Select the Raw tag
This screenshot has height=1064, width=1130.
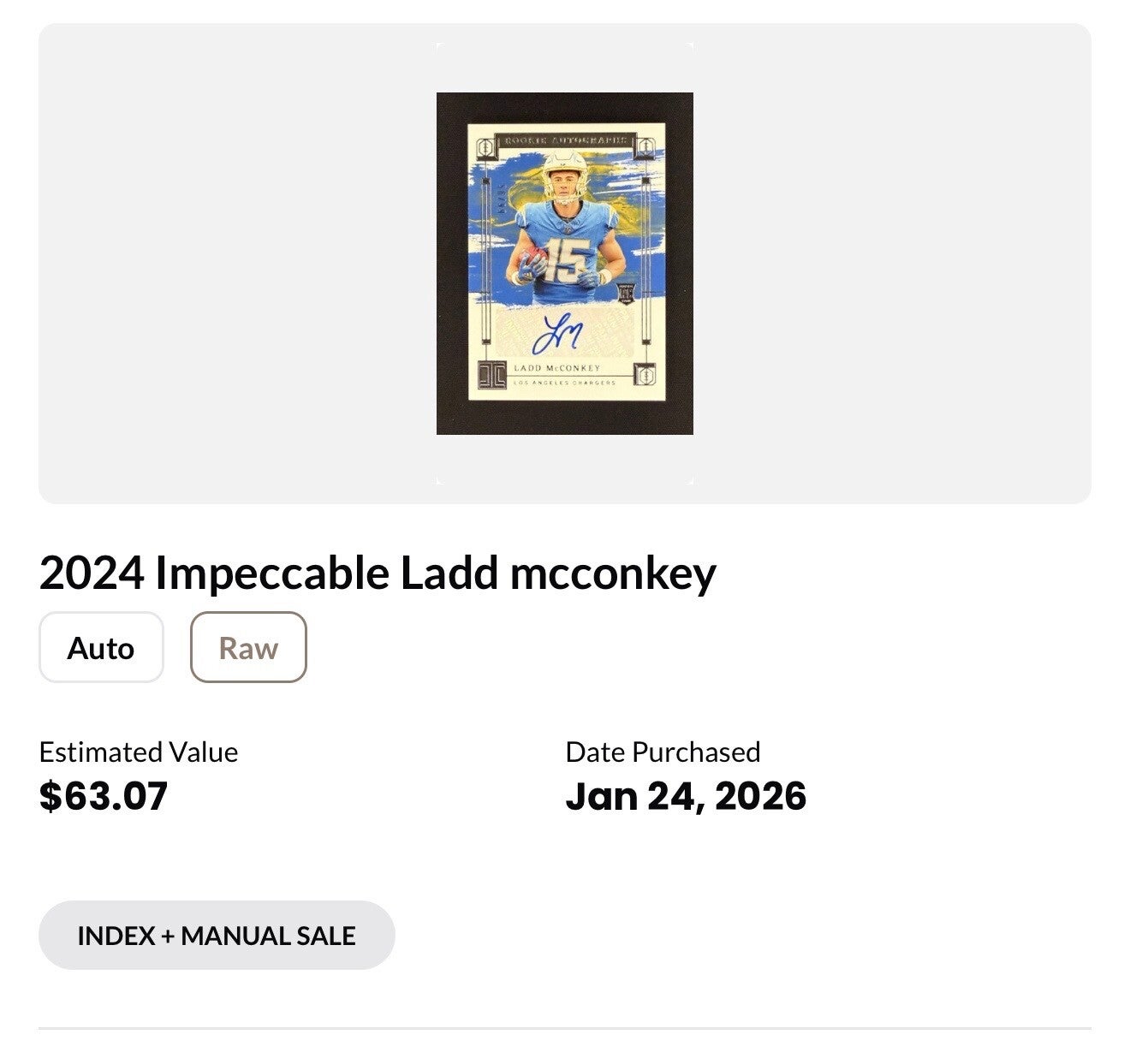point(248,648)
